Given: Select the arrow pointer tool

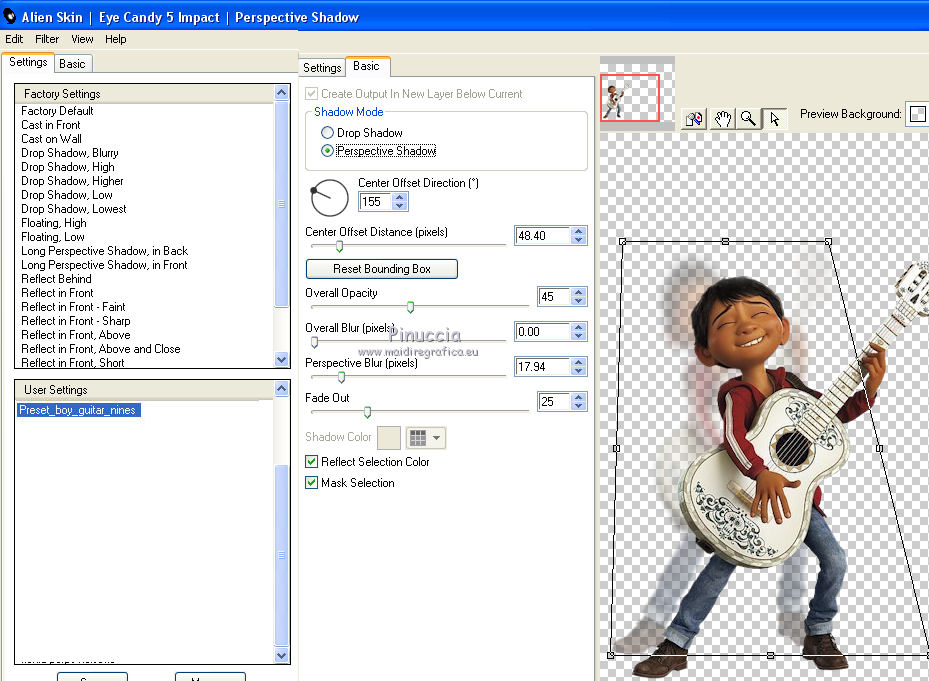Looking at the screenshot, I should [x=775, y=119].
